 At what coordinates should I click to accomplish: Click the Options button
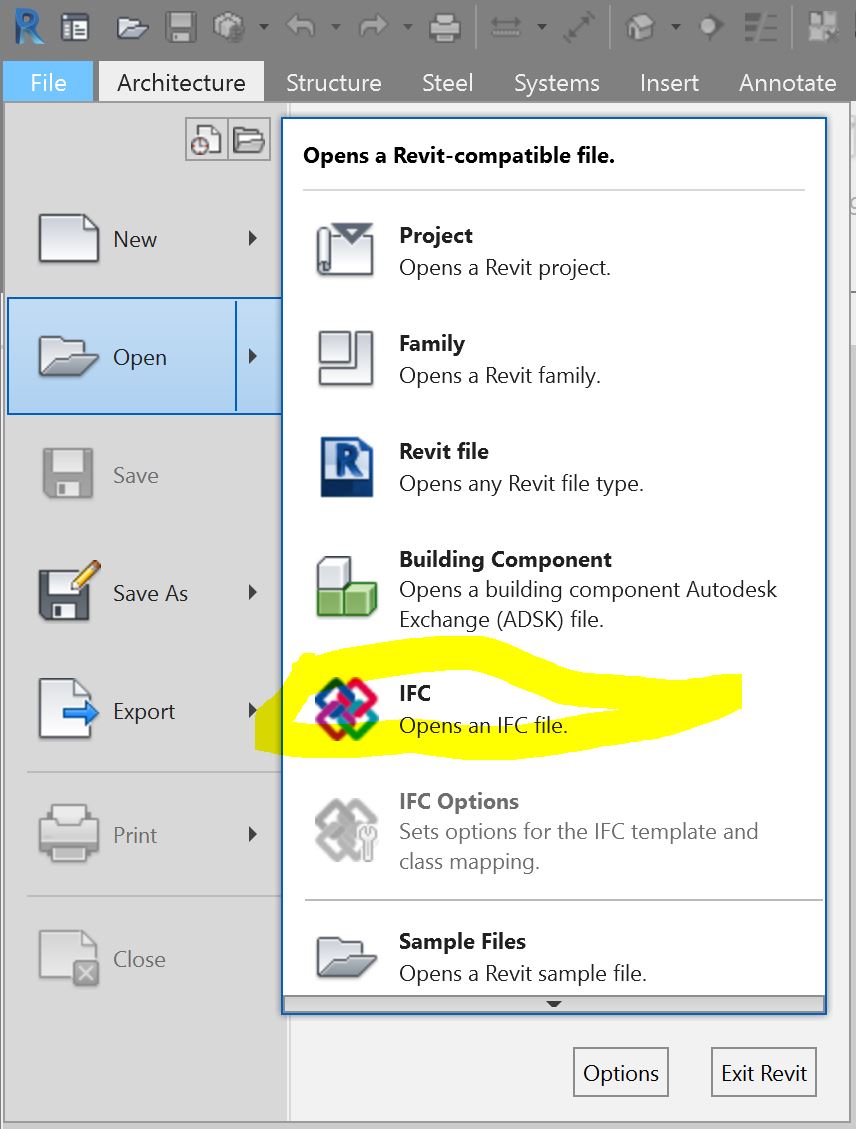620,1072
